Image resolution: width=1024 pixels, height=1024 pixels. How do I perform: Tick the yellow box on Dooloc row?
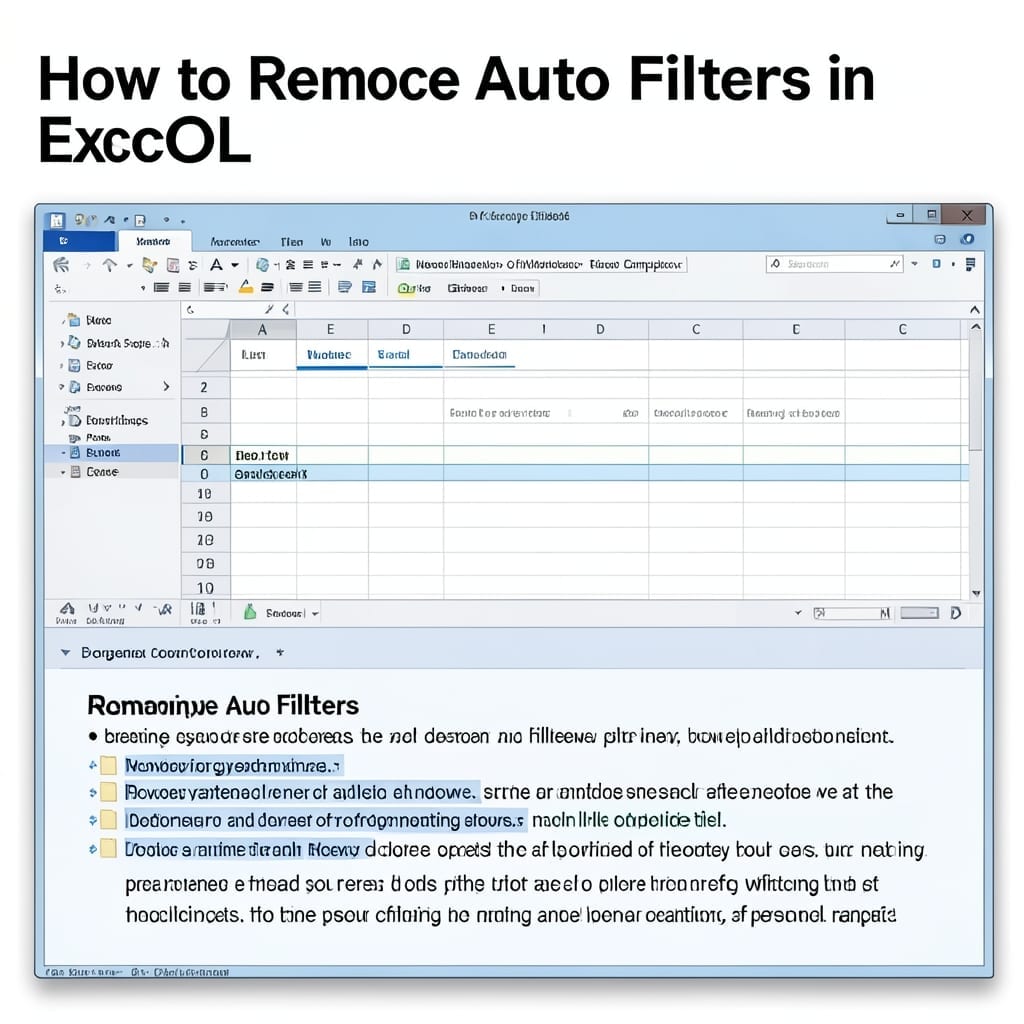click(x=108, y=848)
